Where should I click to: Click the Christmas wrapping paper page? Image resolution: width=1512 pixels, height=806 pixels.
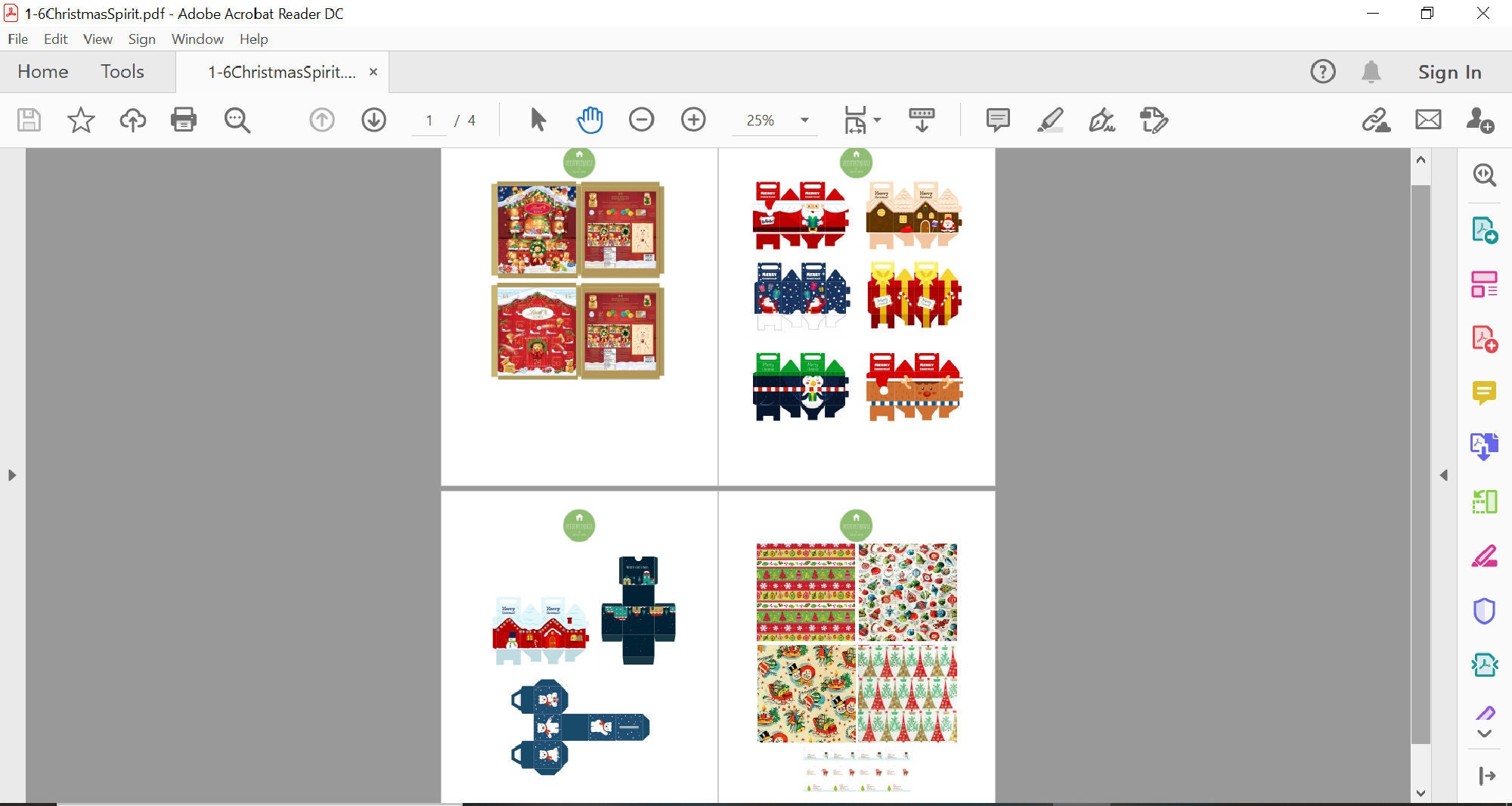pos(857,647)
